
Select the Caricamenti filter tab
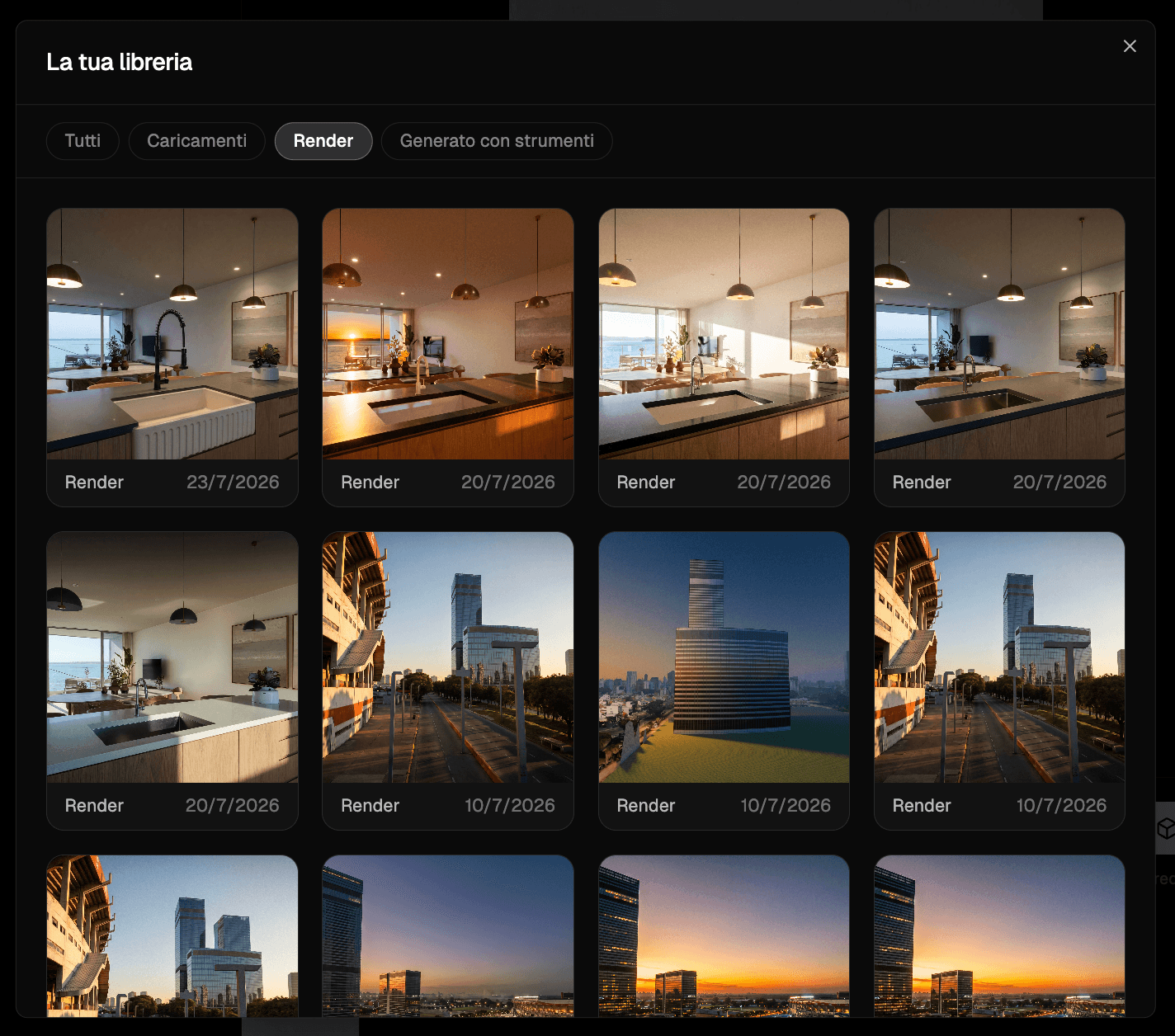tap(196, 141)
